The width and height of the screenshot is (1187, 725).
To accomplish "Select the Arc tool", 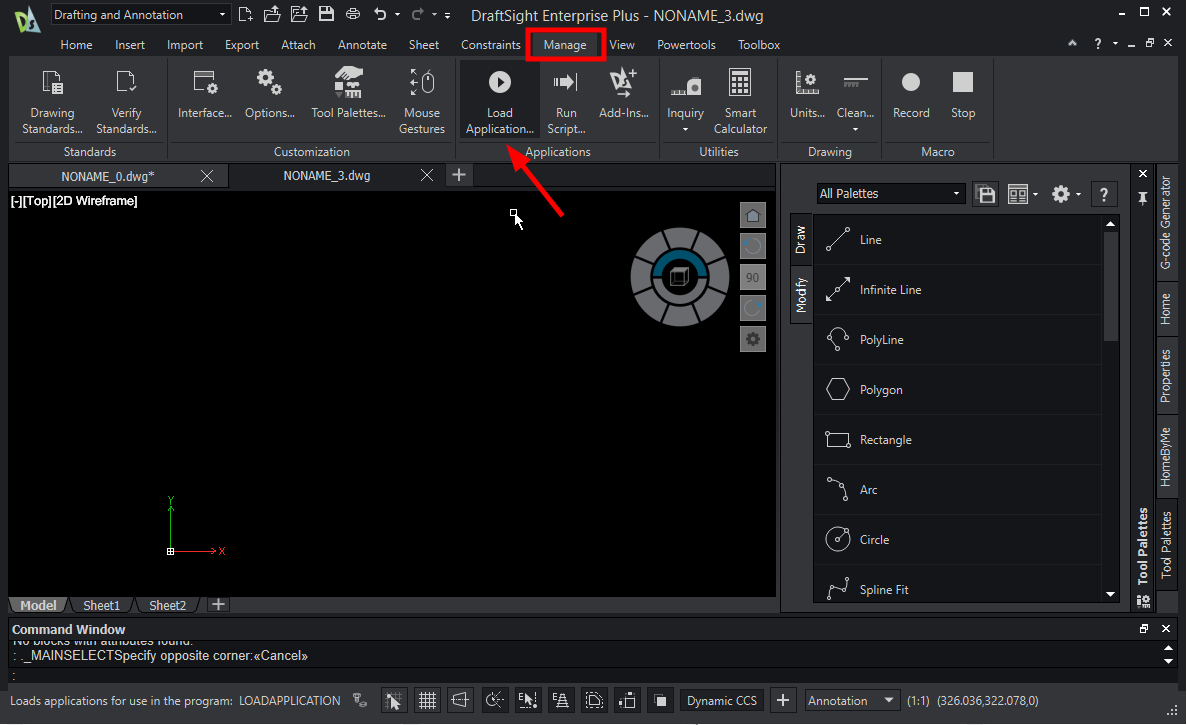I will click(x=958, y=490).
